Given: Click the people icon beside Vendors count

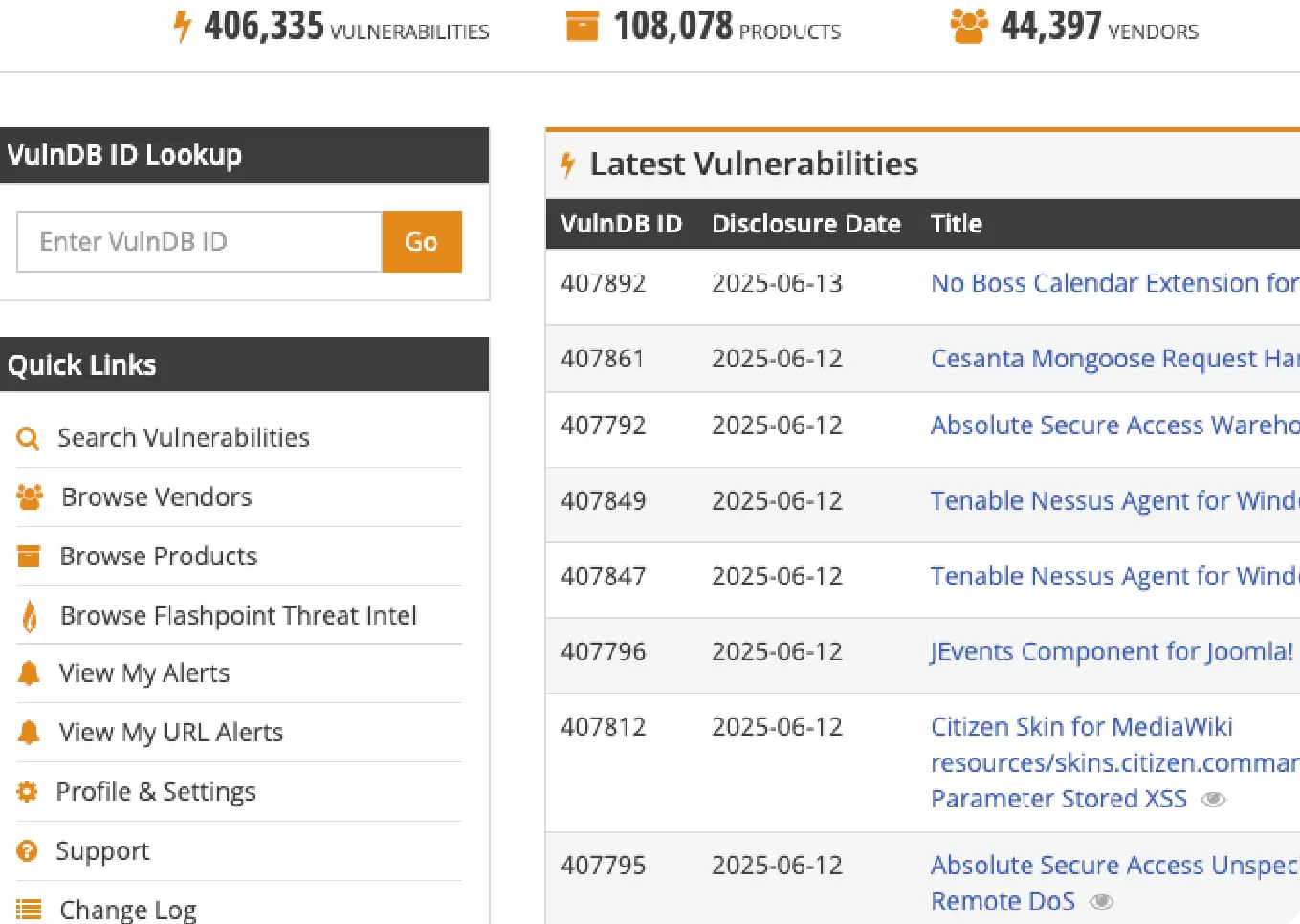Looking at the screenshot, I should 968,26.
